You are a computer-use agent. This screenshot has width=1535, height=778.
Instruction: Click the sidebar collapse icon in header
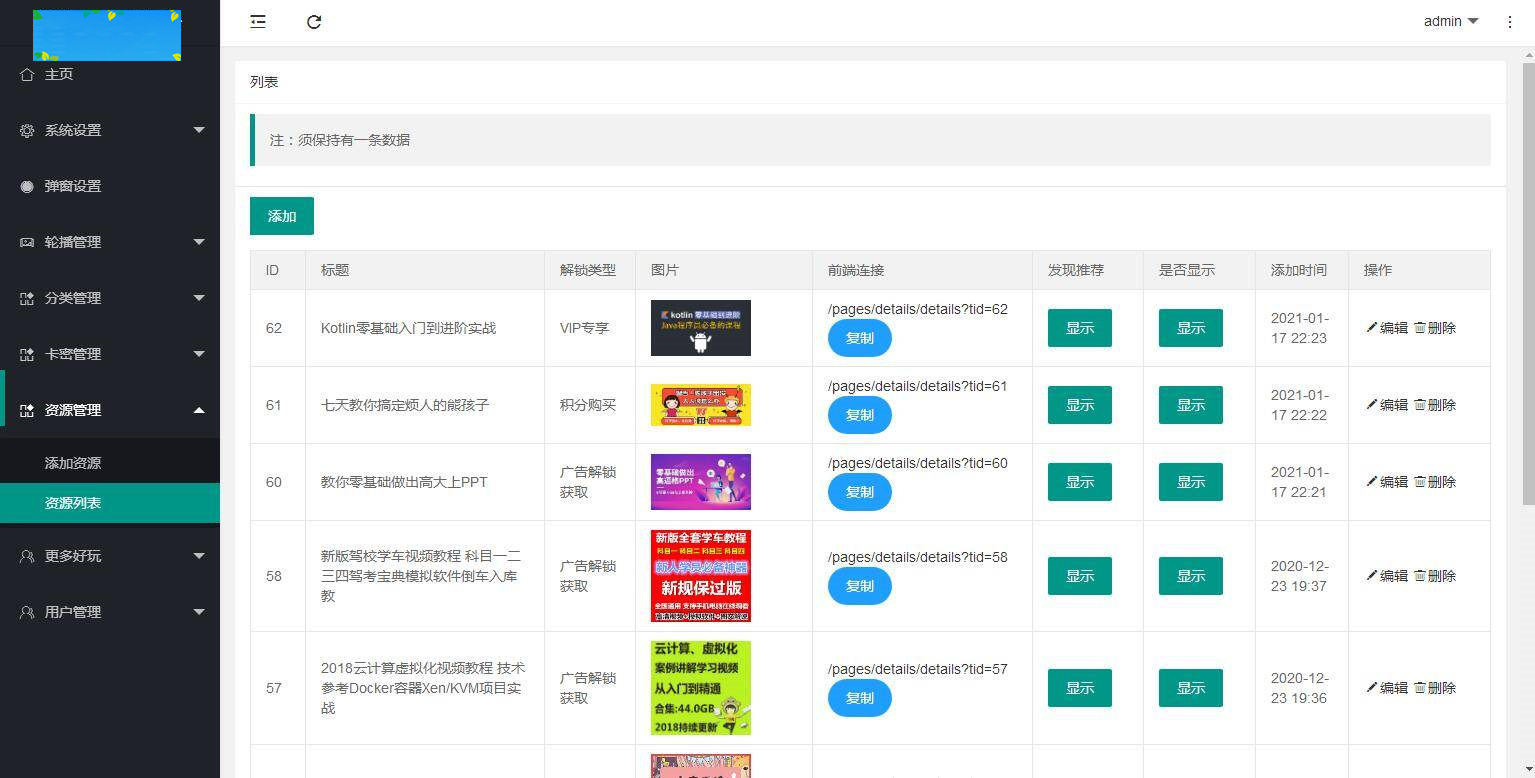[258, 21]
